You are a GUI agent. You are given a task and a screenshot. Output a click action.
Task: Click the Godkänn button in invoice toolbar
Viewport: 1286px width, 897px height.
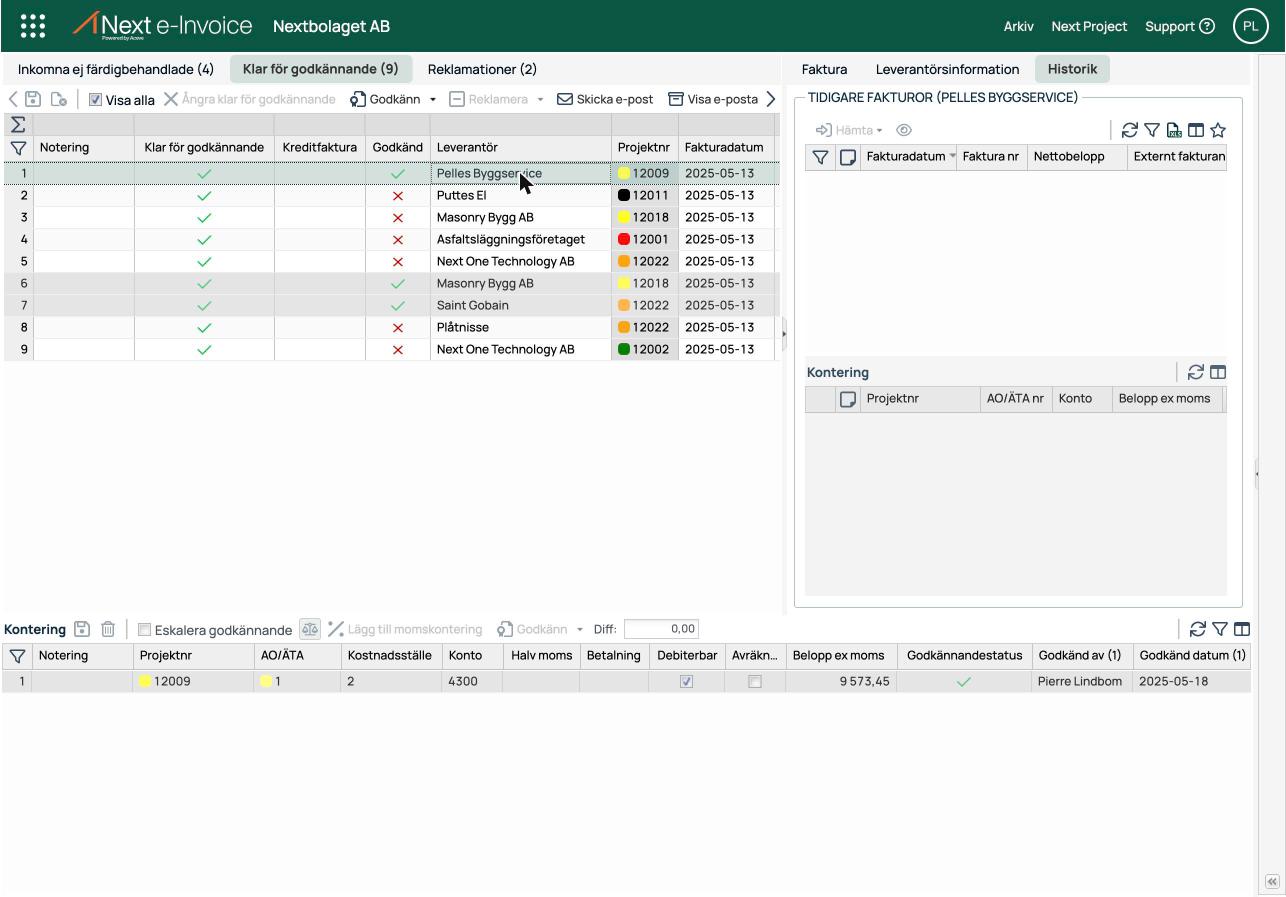click(x=385, y=100)
